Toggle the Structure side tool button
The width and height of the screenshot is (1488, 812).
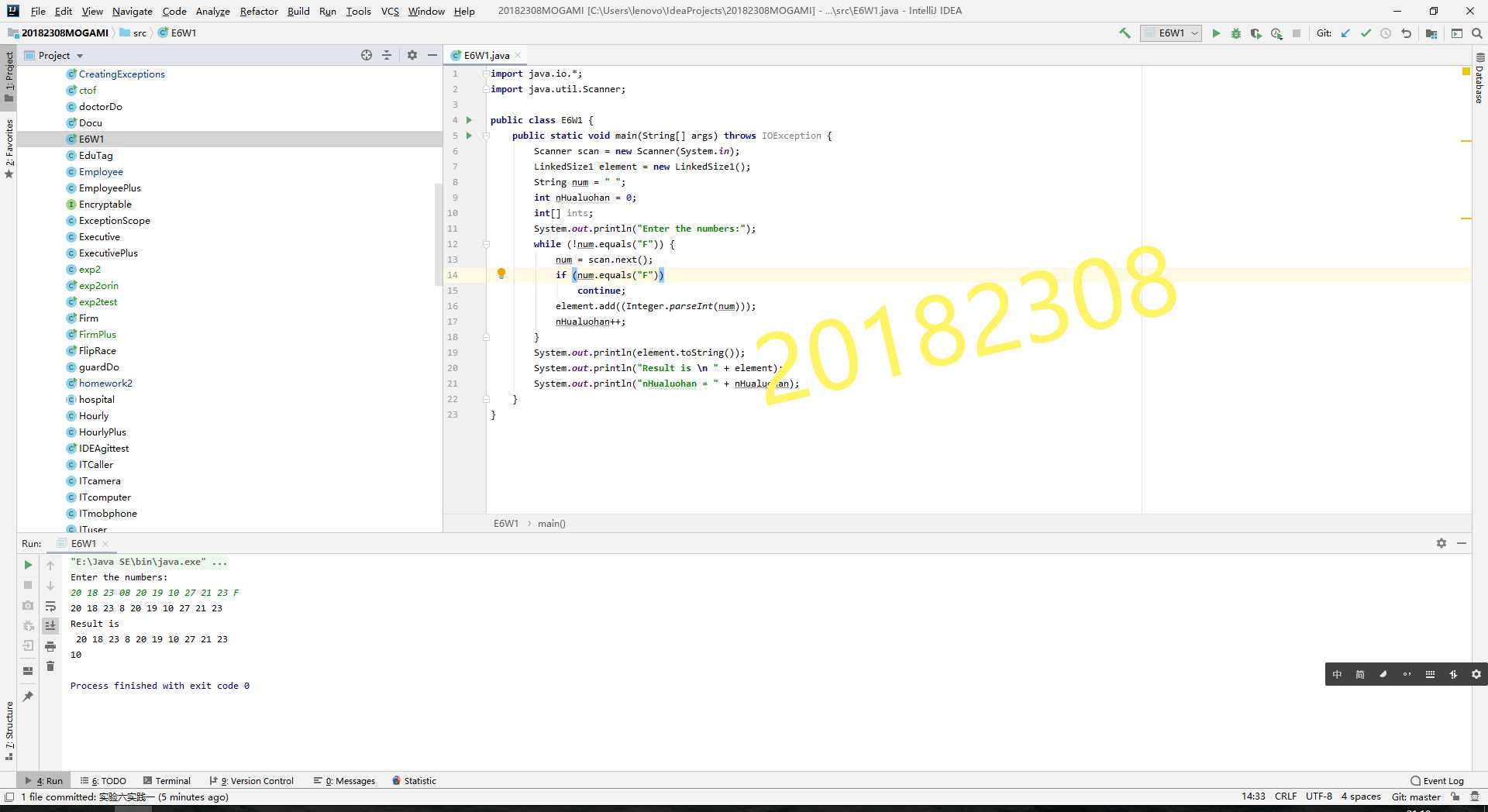pyautogui.click(x=9, y=730)
